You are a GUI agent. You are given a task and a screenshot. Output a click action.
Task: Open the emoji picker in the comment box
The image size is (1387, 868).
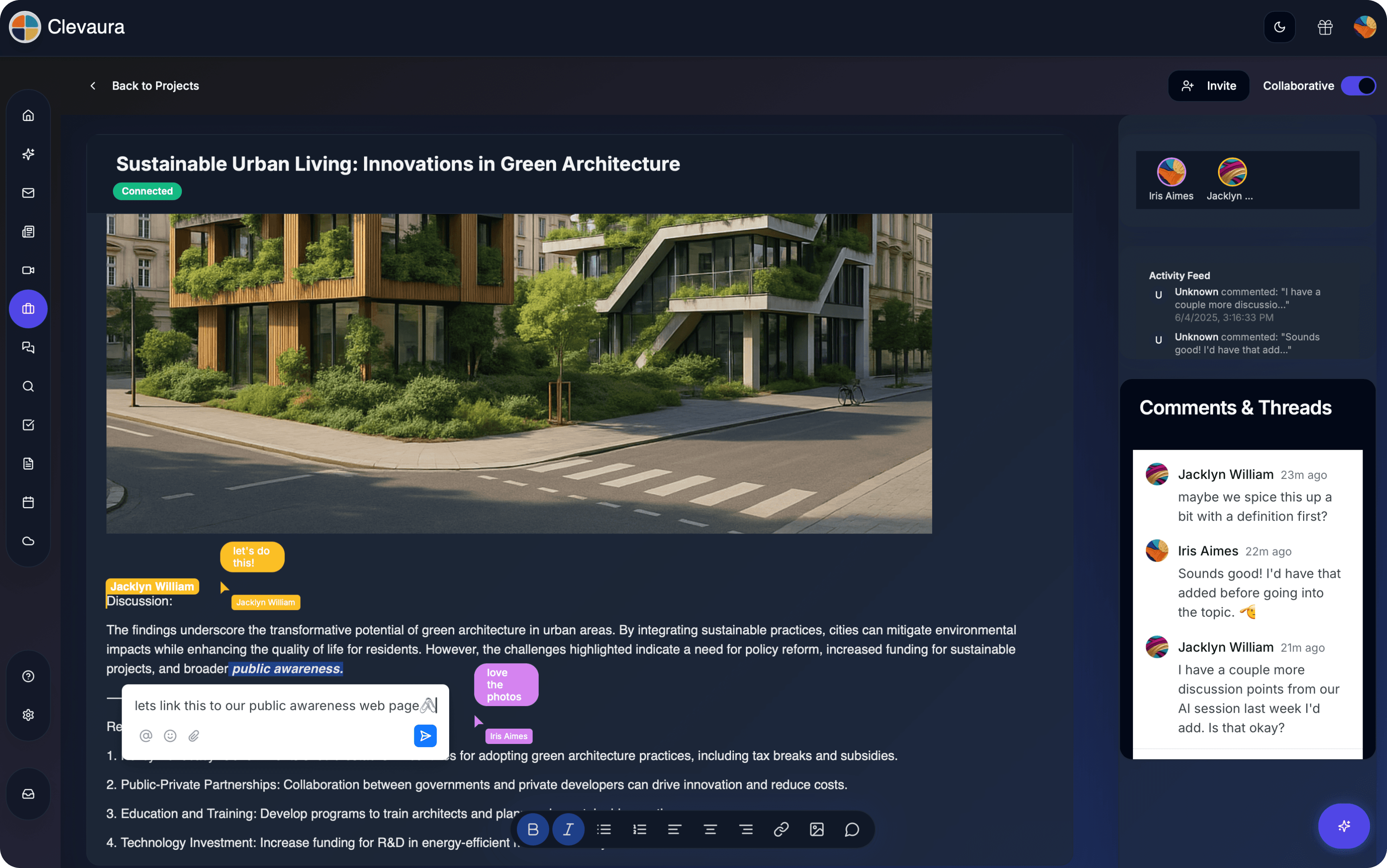(x=170, y=736)
